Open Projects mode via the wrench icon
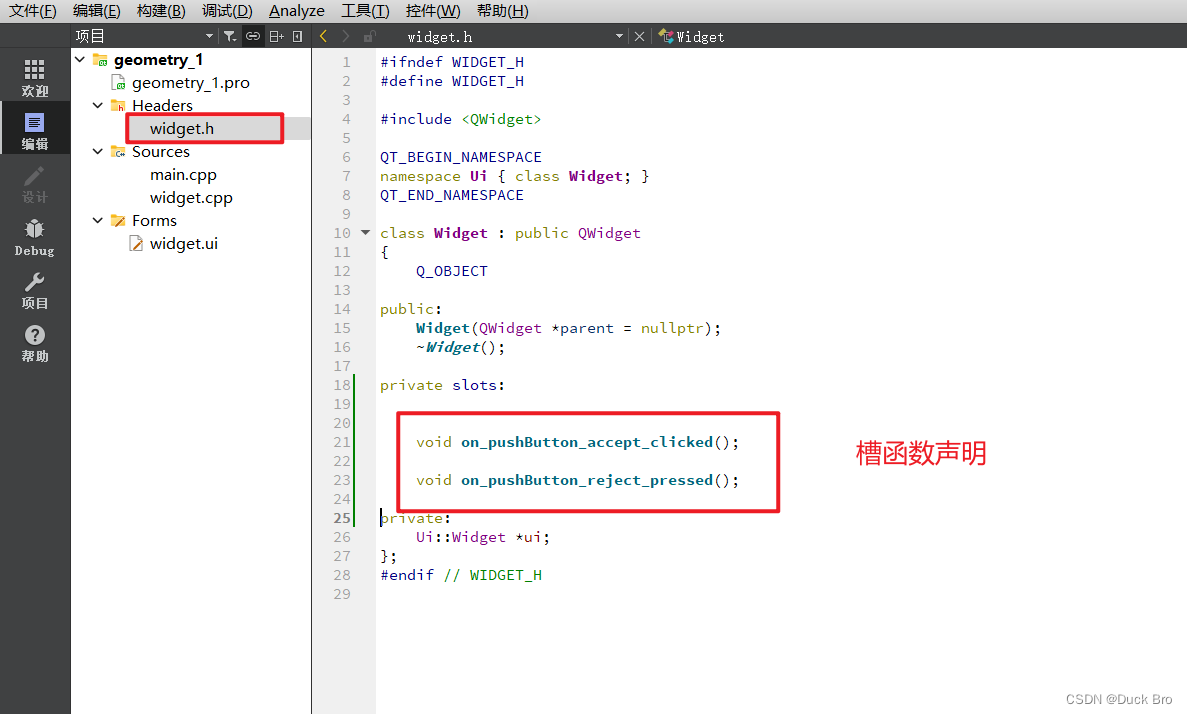This screenshot has height=714, width=1187. click(34, 285)
